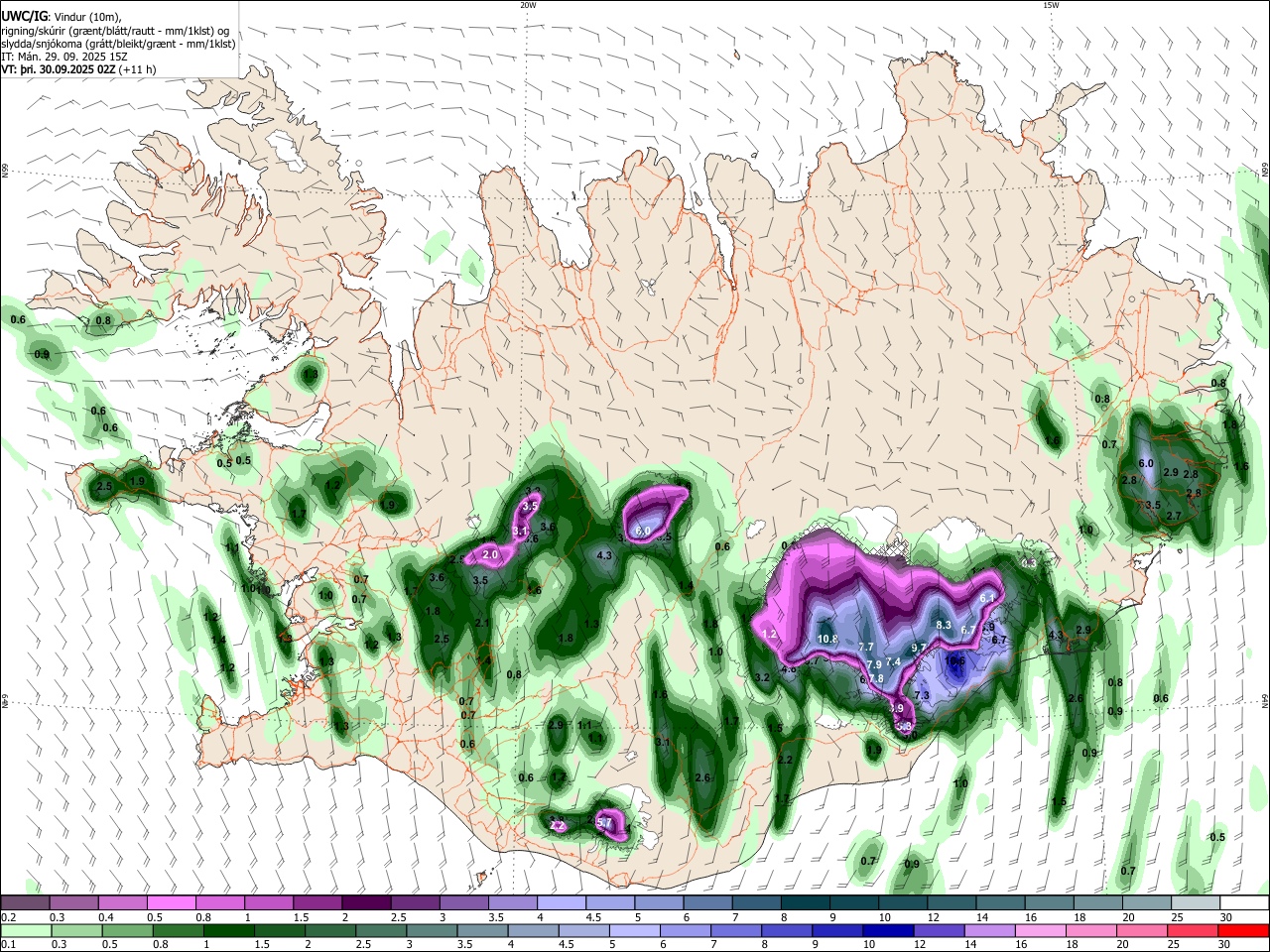Select the '5.7' value over the southern glacier
The height and width of the screenshot is (952, 1270).
coord(604,822)
